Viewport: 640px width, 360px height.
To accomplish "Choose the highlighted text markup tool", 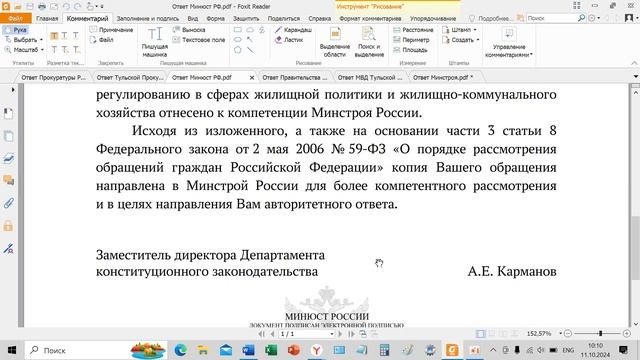I will click(x=54, y=36).
